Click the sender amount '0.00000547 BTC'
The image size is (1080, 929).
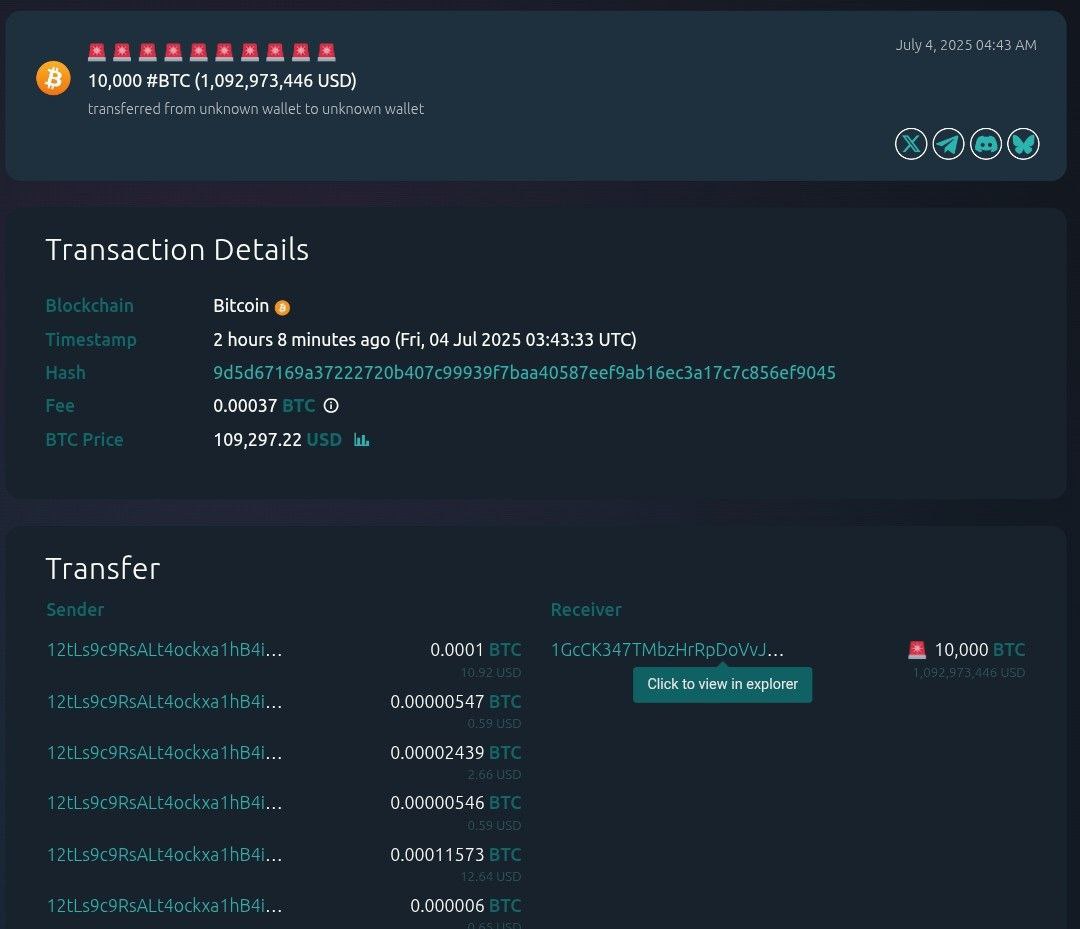[455, 701]
